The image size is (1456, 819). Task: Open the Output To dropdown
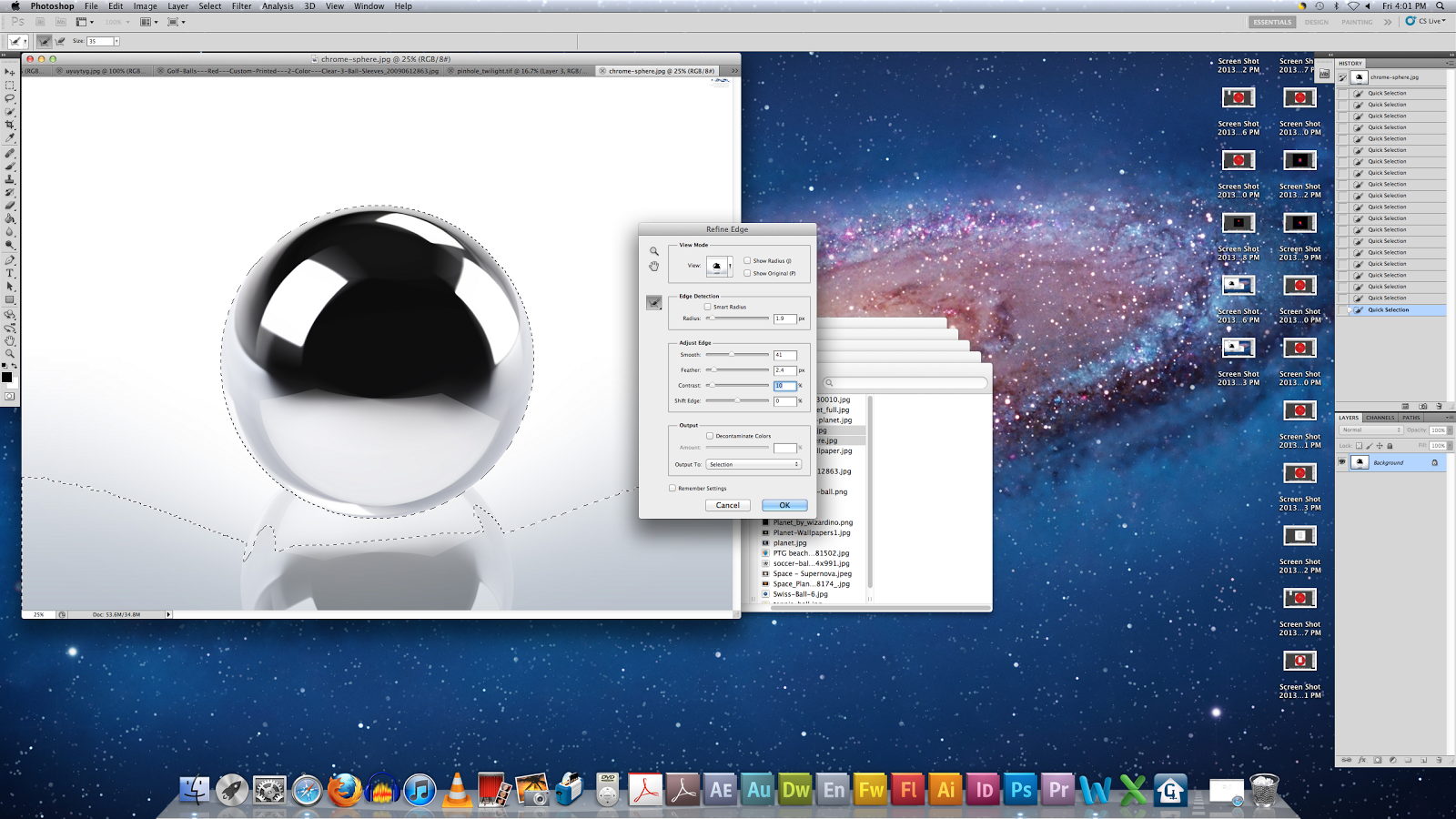click(754, 464)
